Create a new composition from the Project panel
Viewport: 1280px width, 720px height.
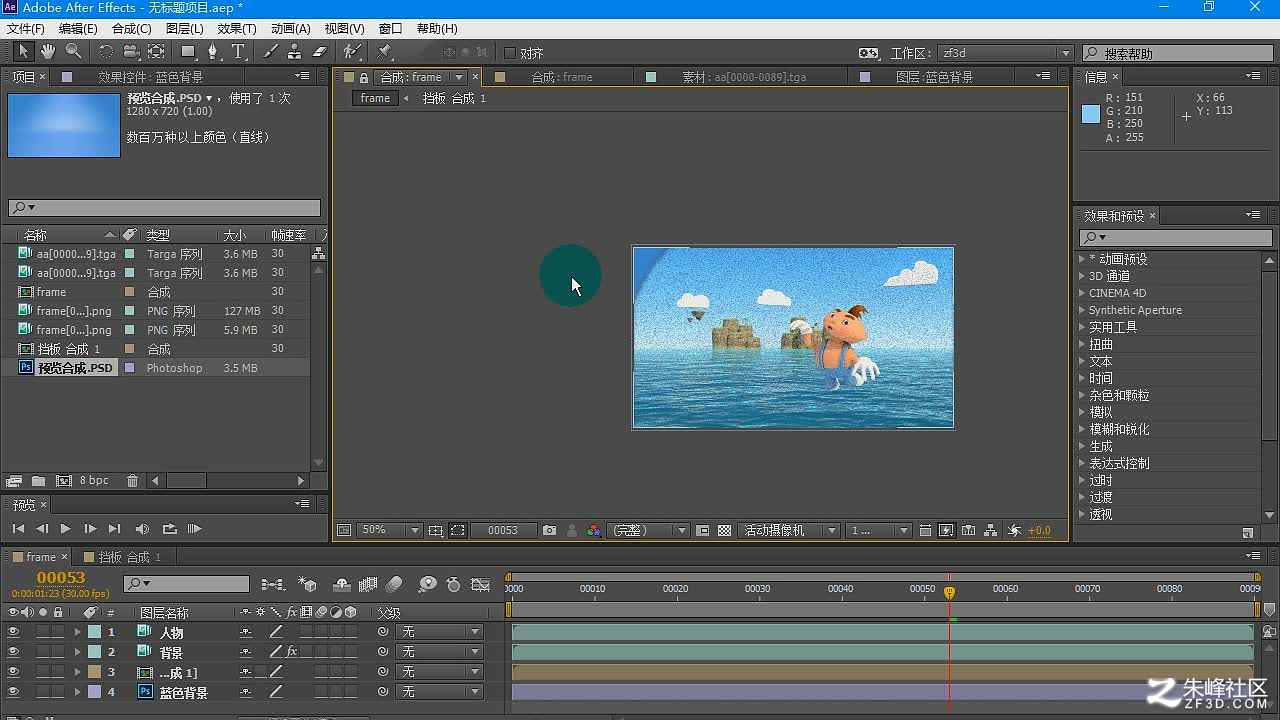click(x=64, y=481)
